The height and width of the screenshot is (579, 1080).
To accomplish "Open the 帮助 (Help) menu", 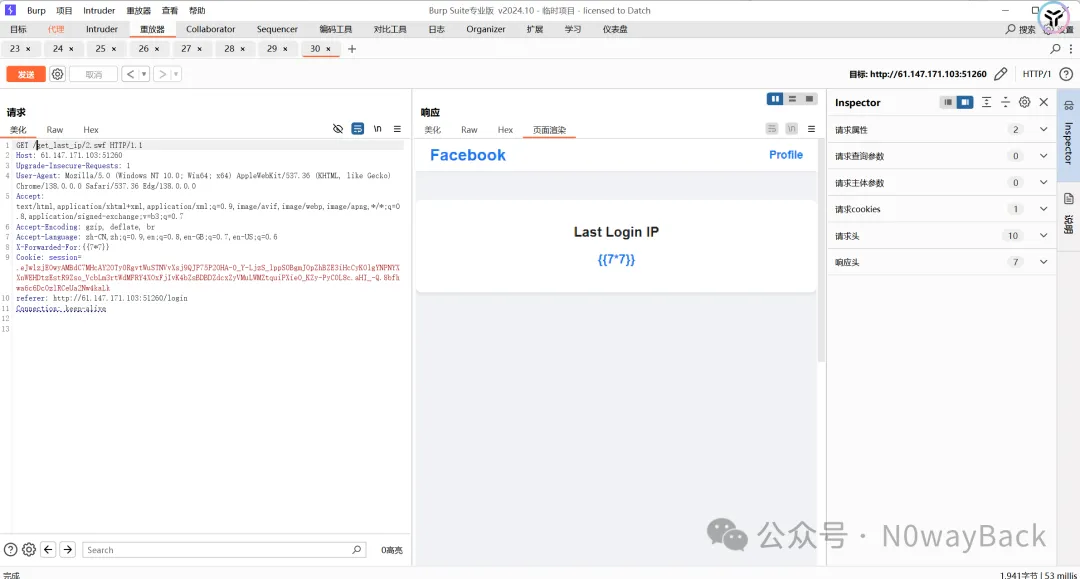I will [x=197, y=10].
